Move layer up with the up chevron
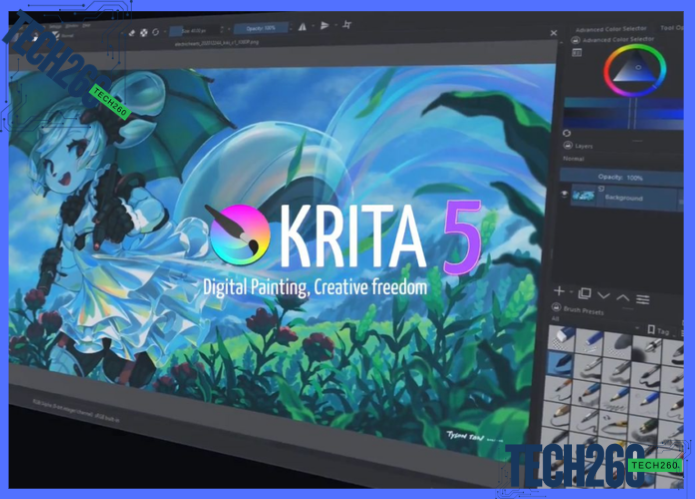This screenshot has width=696, height=499. pos(623,297)
